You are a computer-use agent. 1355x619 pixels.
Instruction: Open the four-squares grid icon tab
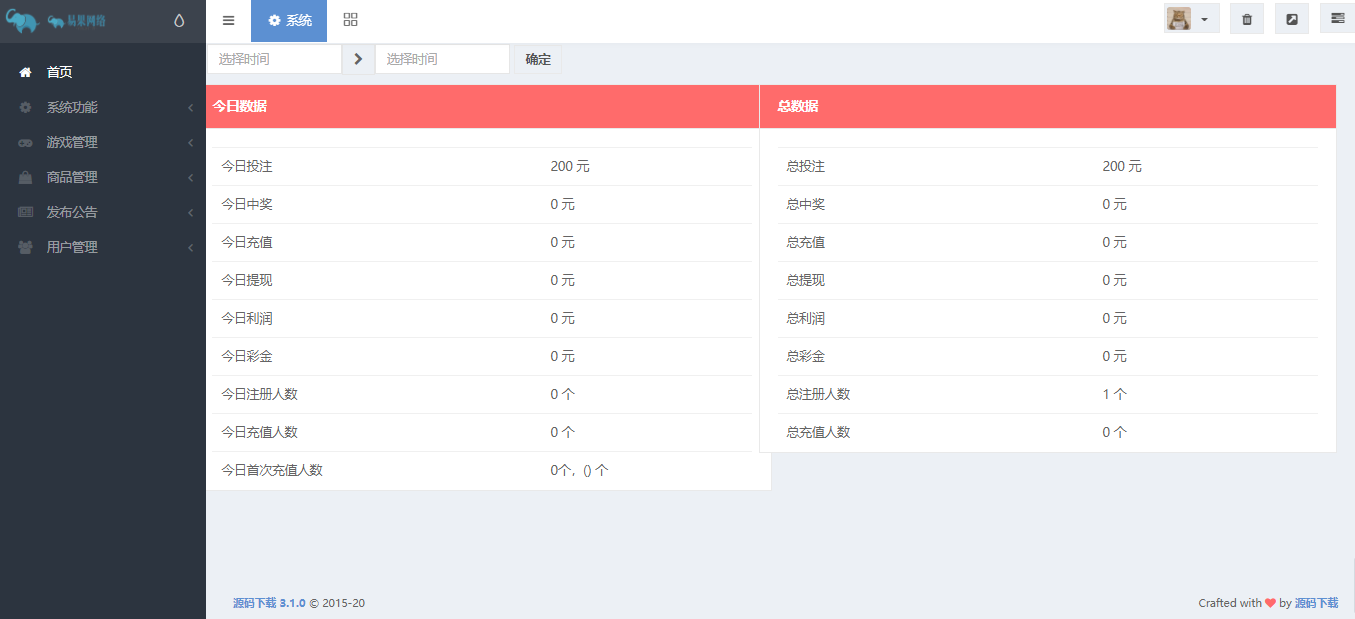tap(350, 20)
